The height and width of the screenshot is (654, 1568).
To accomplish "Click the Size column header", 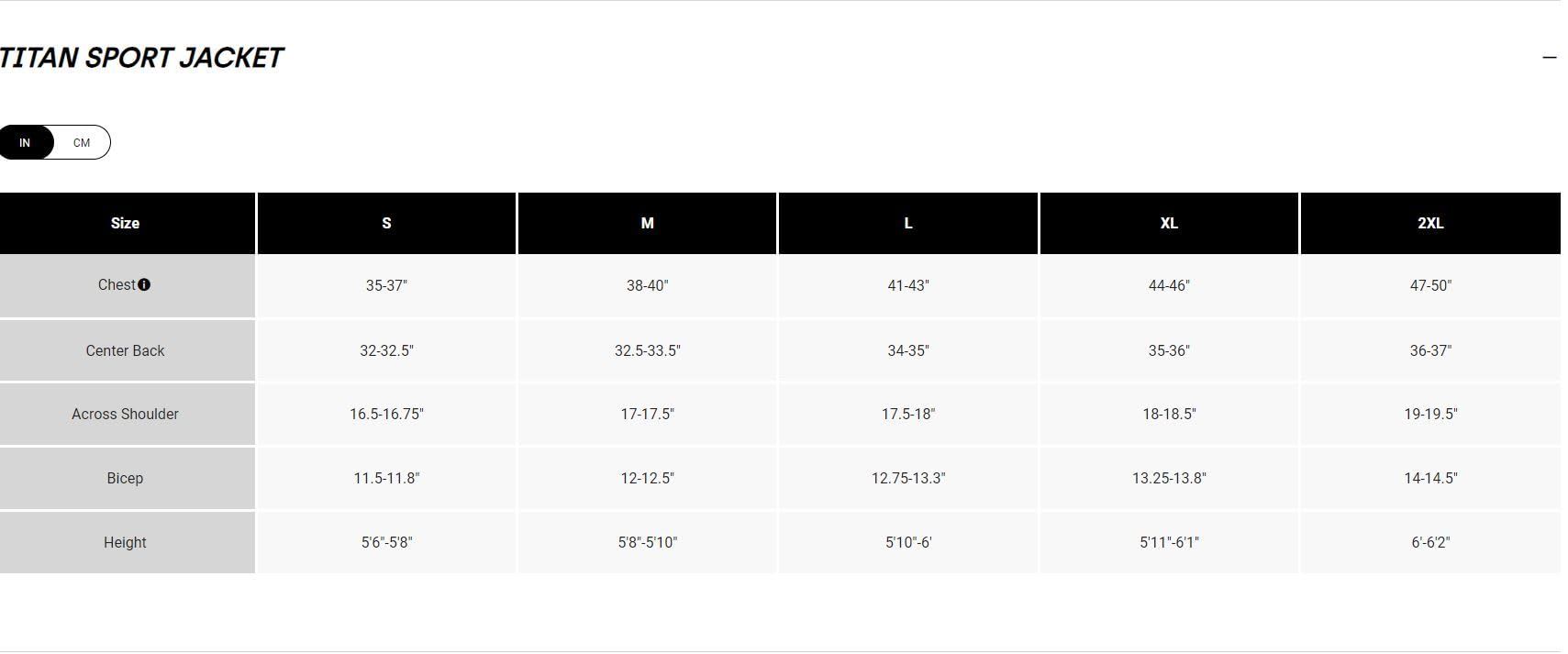I will click(x=125, y=224).
